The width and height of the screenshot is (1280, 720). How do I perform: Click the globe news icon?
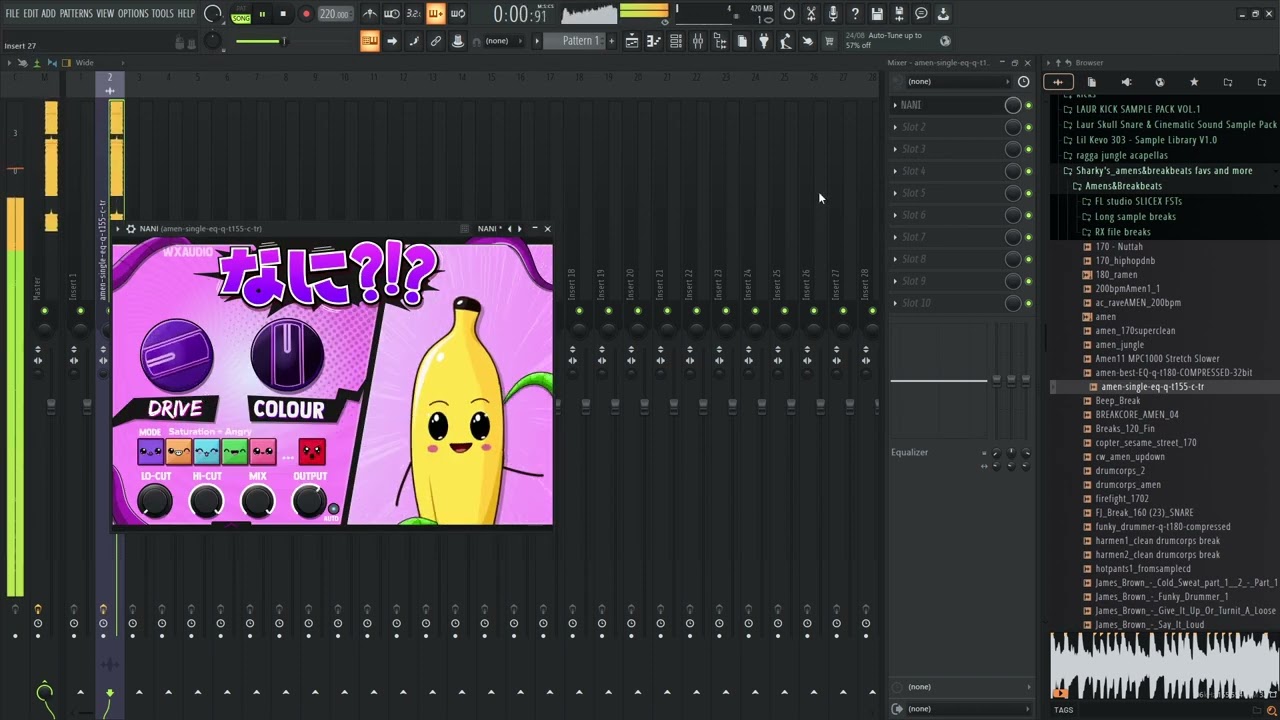pyautogui.click(x=945, y=41)
